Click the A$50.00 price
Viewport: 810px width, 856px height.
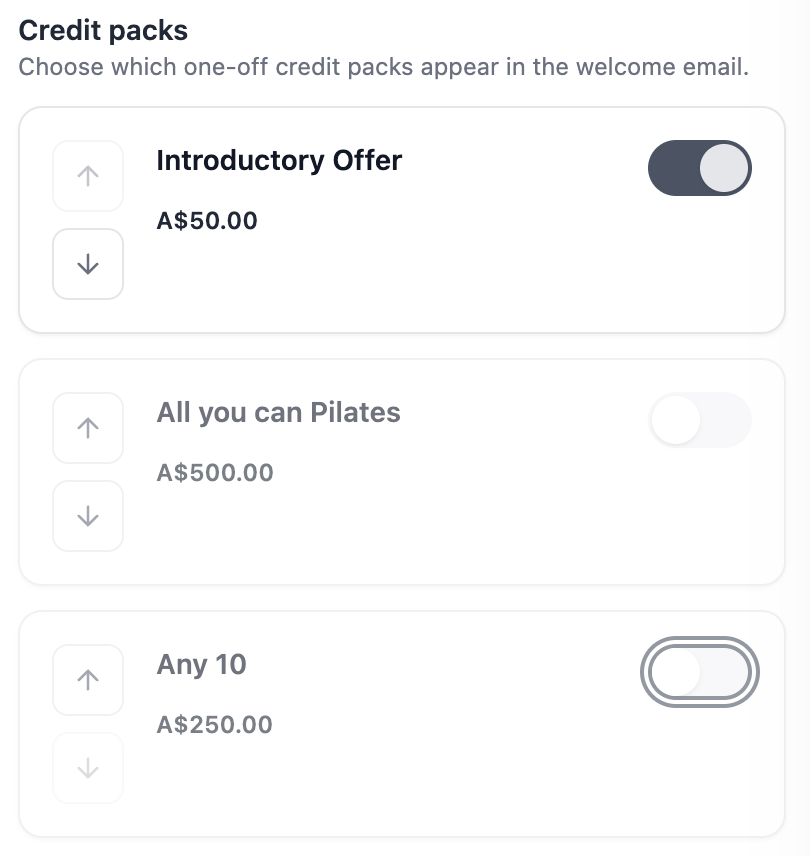pyautogui.click(x=207, y=221)
